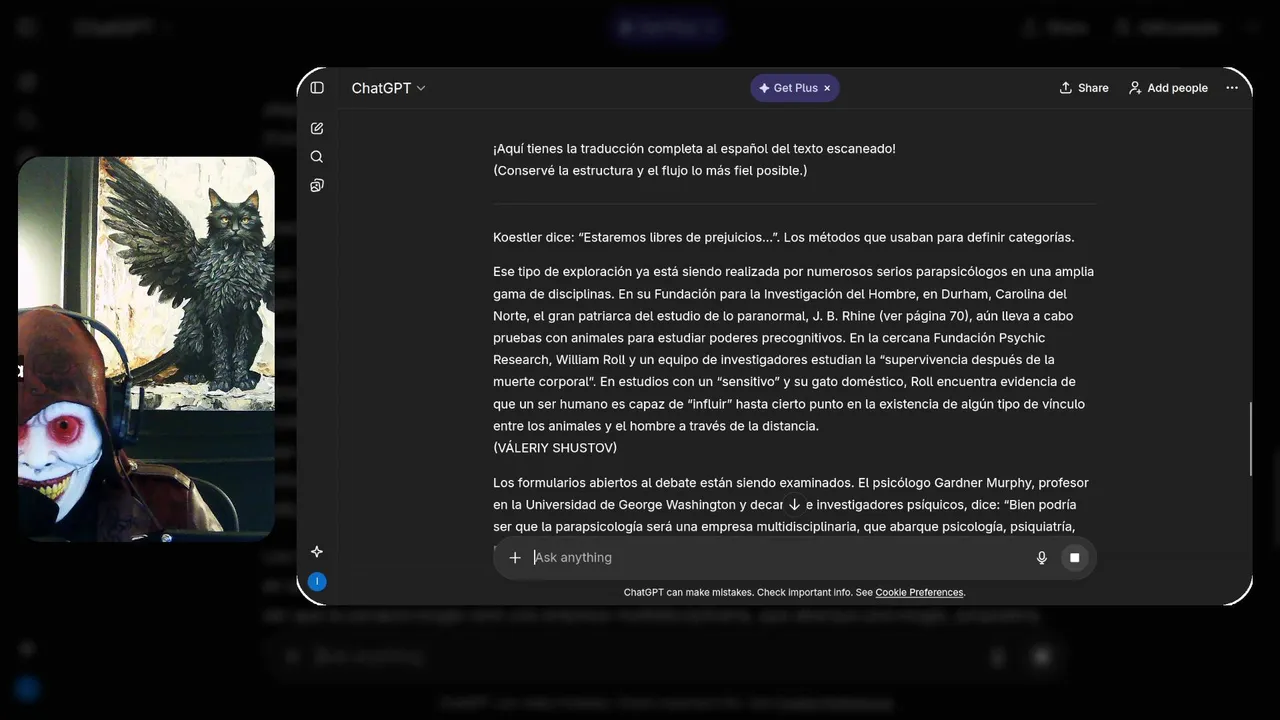Click the plus attach icon in composer
Image resolution: width=1280 pixels, height=720 pixels.
[515, 558]
